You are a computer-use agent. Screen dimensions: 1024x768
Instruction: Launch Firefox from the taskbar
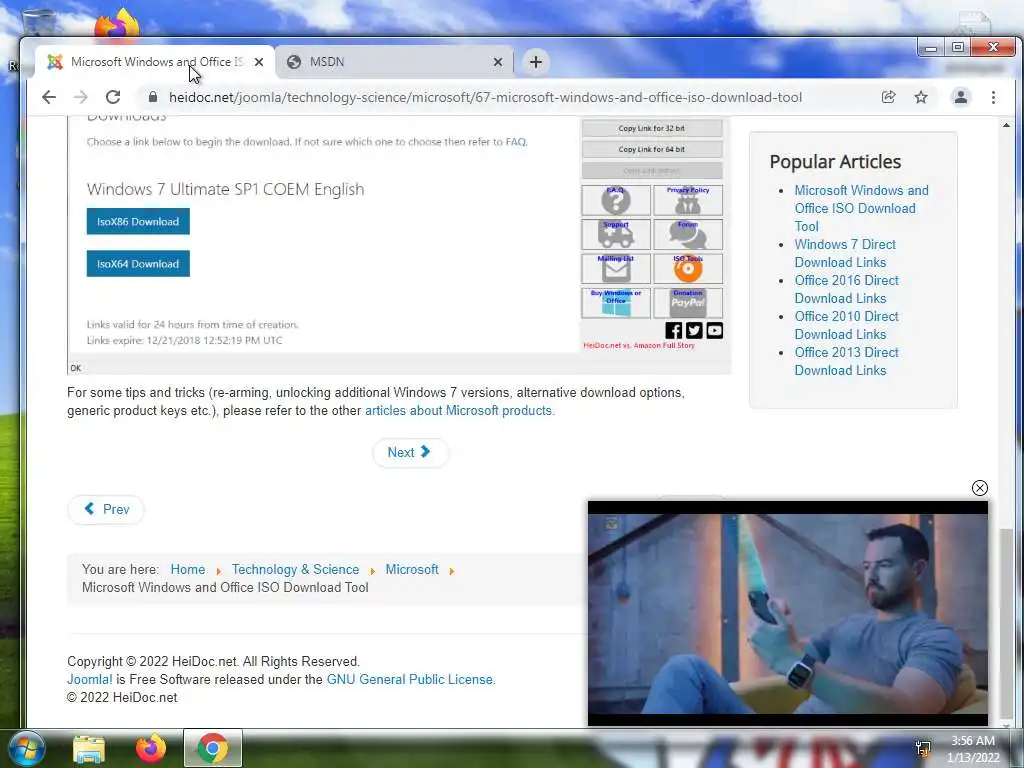tap(151, 748)
